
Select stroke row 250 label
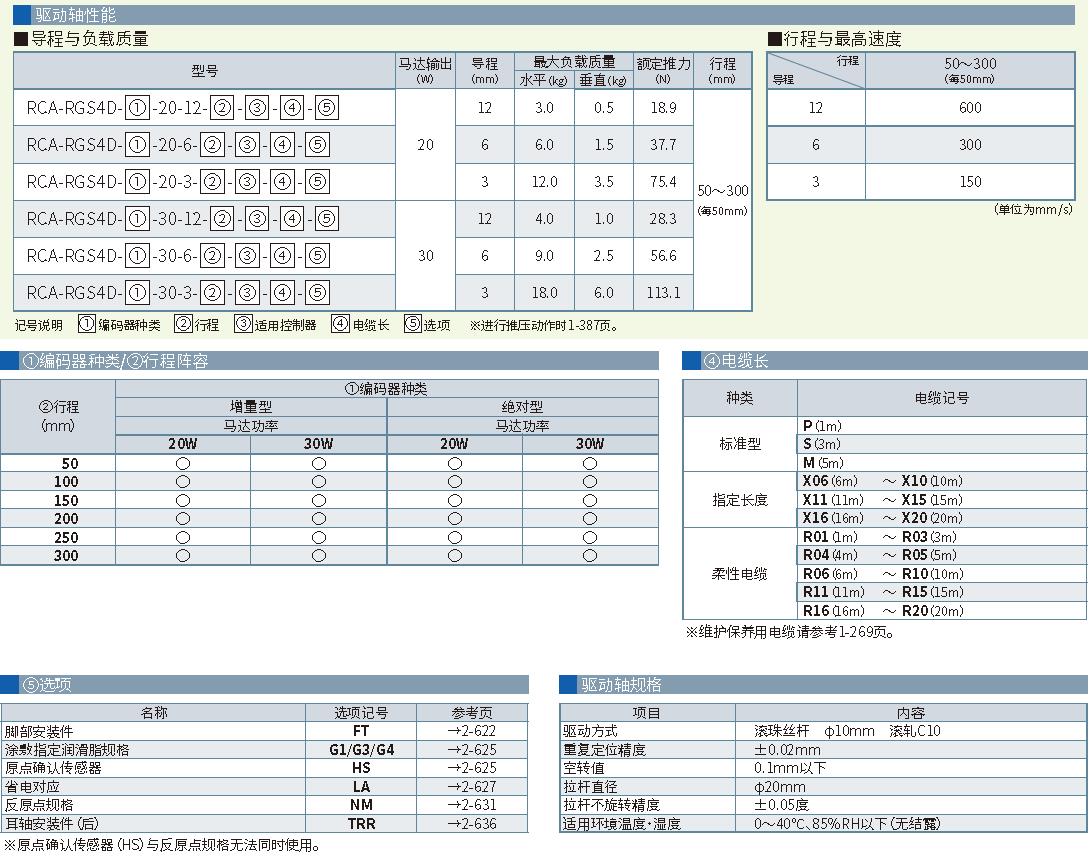66,537
